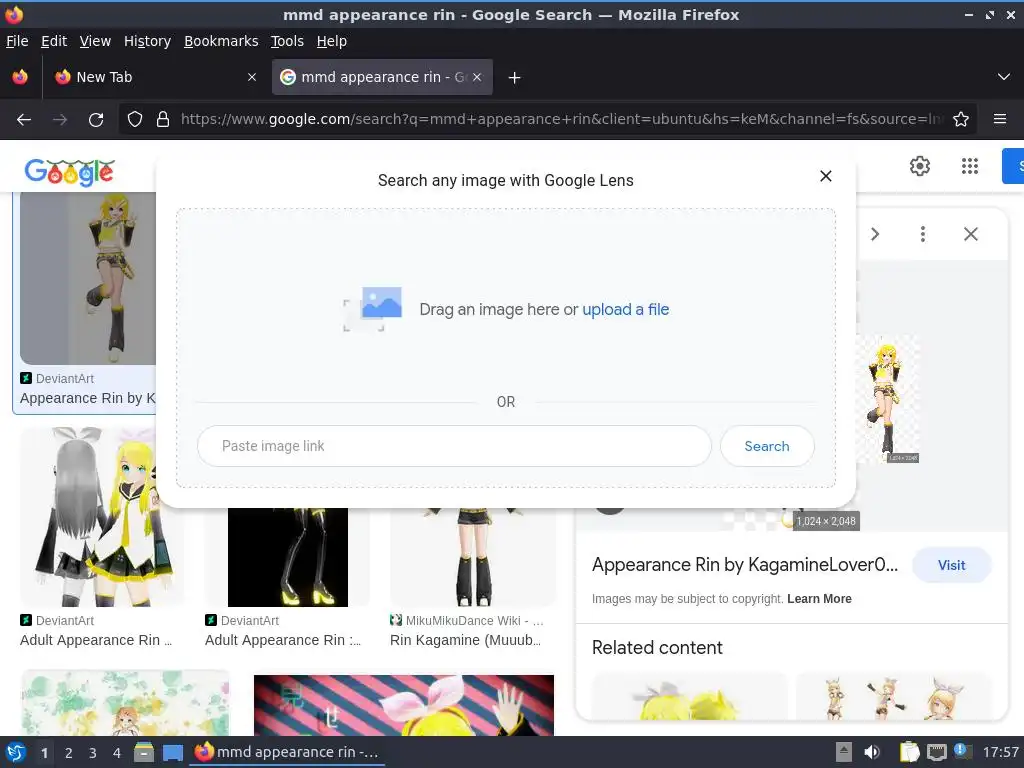Open the floral pastel image result
1024x768 pixels.
(125, 703)
